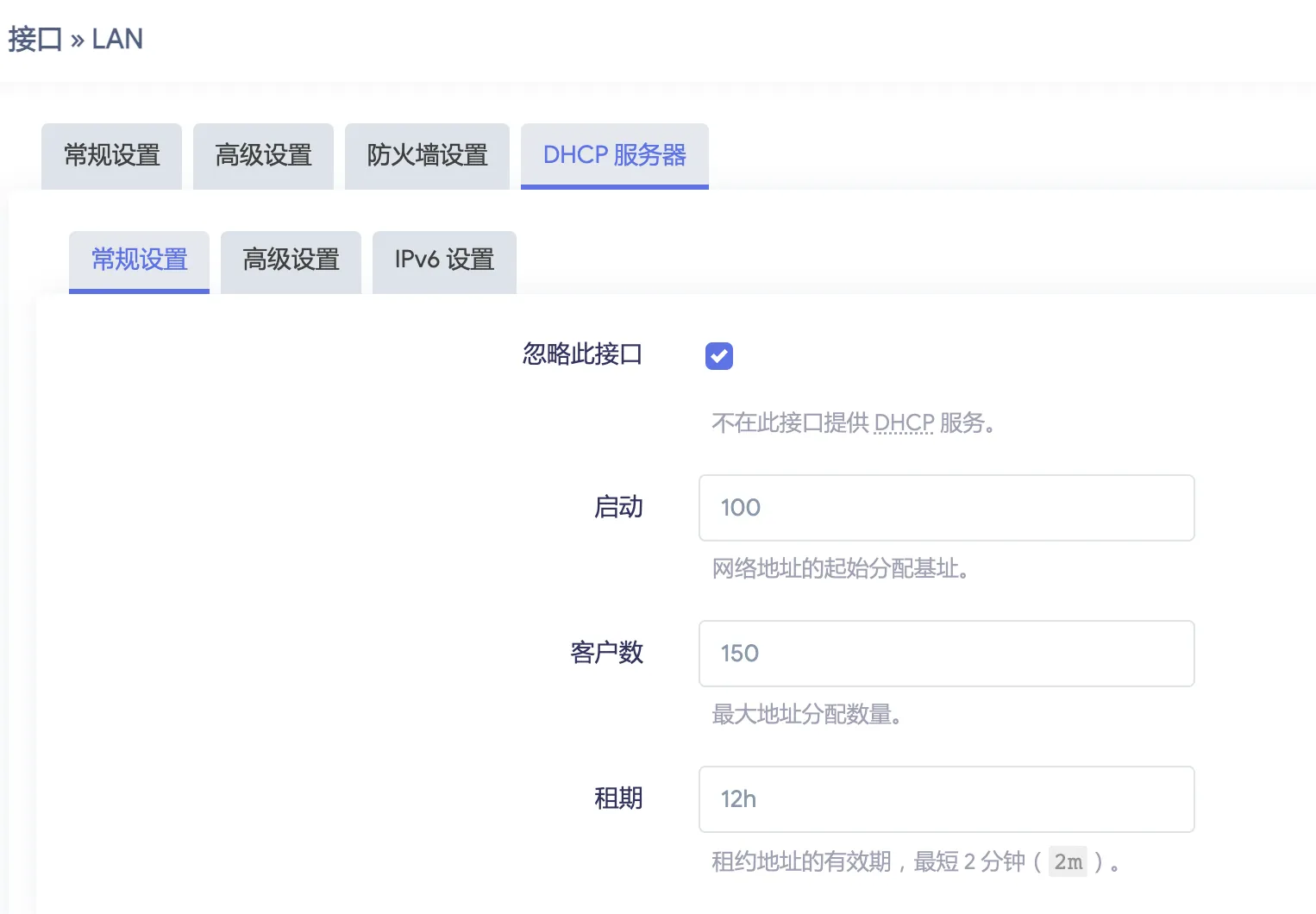This screenshot has height=914, width=1316.
Task: Open the top-level 高级设置 interface tab
Action: coord(263,155)
